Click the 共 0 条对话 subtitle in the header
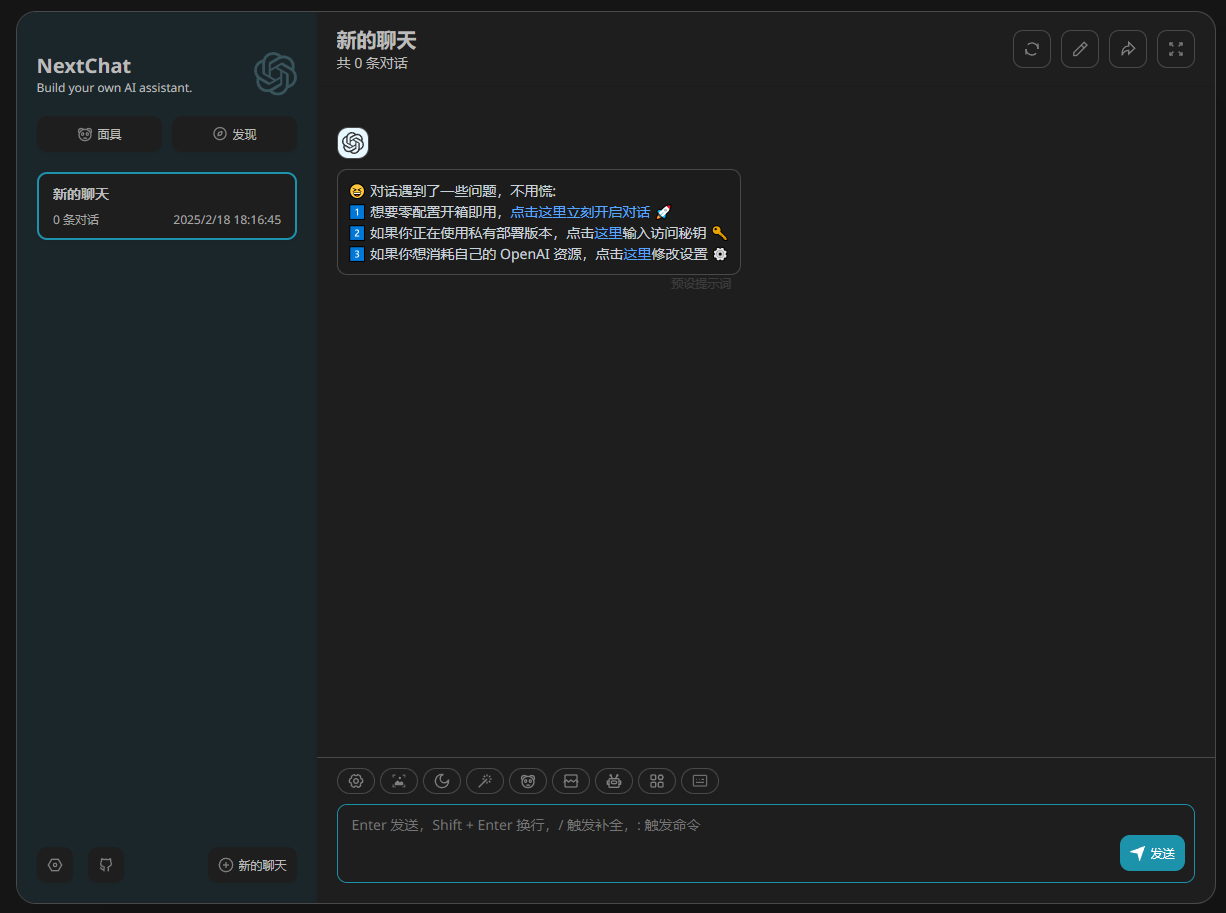Image resolution: width=1226 pixels, height=913 pixels. [x=372, y=63]
